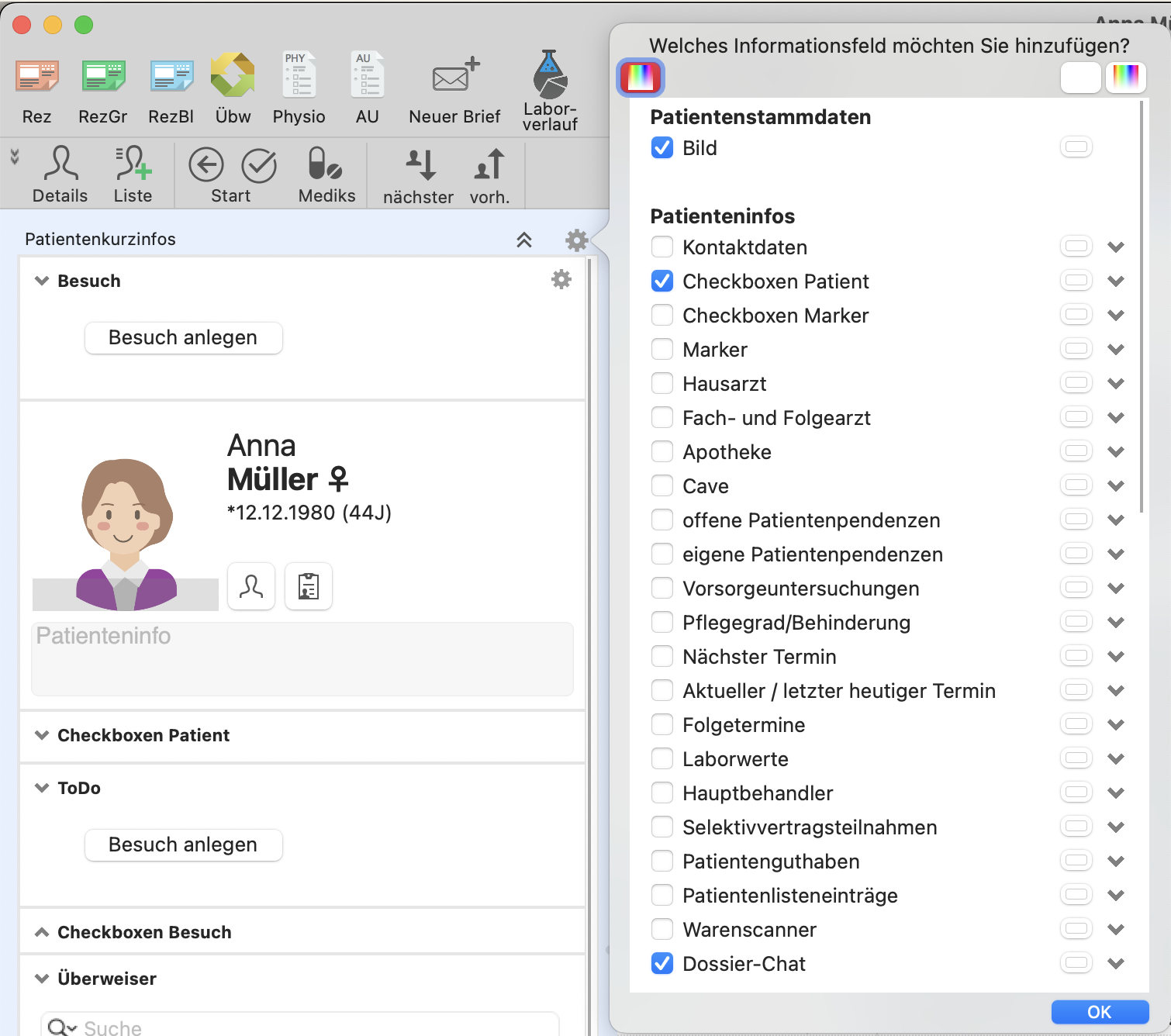Open the gear settings in Besuch section
1171x1036 pixels.
(x=561, y=280)
